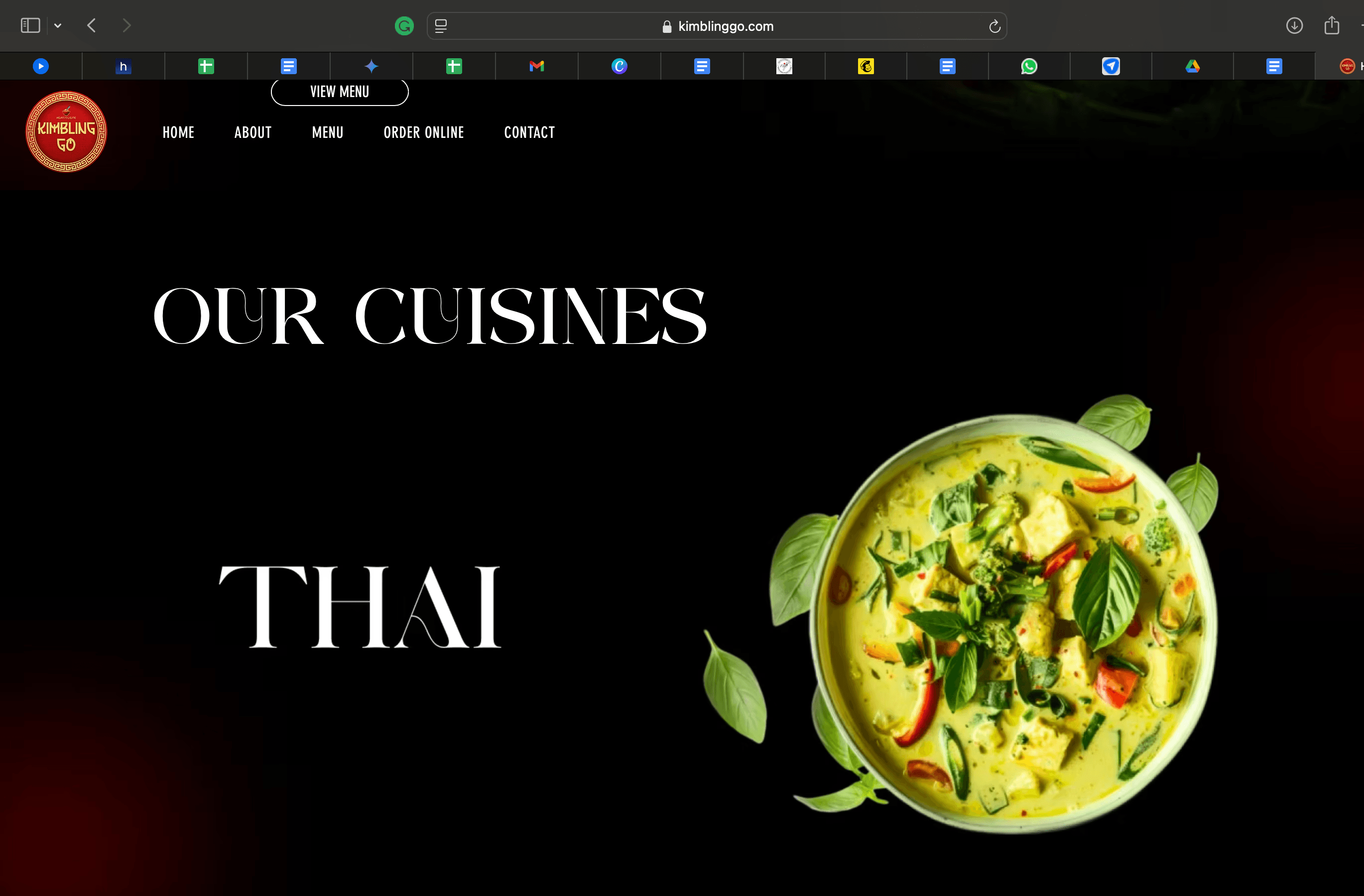This screenshot has width=1364, height=896.
Task: Open the Telegram pinned tab
Action: pyautogui.click(x=1111, y=67)
